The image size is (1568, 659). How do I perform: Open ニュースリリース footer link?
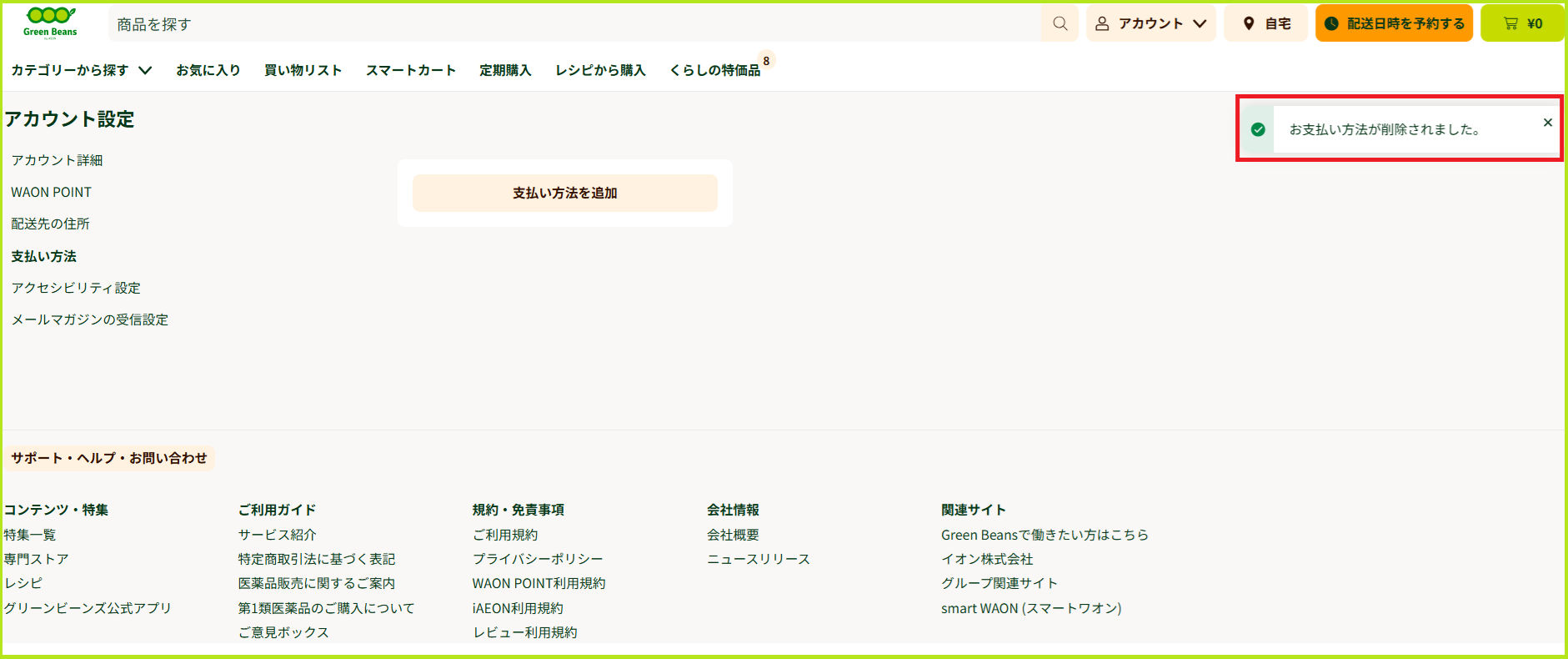pos(759,559)
